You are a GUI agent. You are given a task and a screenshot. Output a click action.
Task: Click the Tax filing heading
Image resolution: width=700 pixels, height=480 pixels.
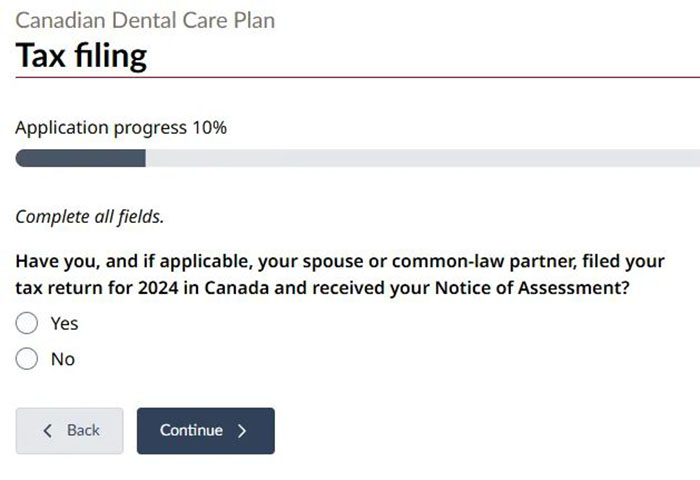[x=81, y=56]
